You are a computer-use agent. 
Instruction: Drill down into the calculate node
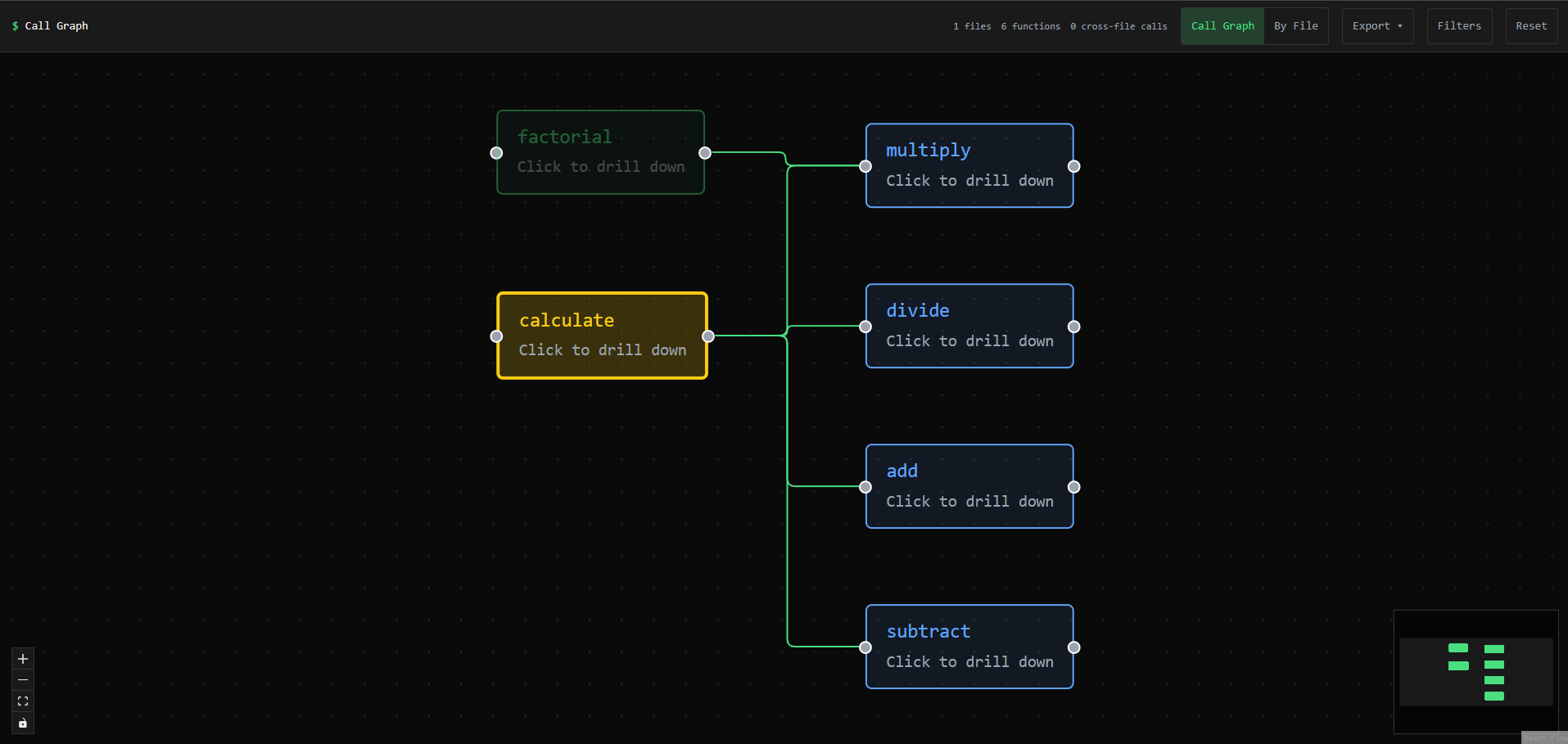point(602,336)
